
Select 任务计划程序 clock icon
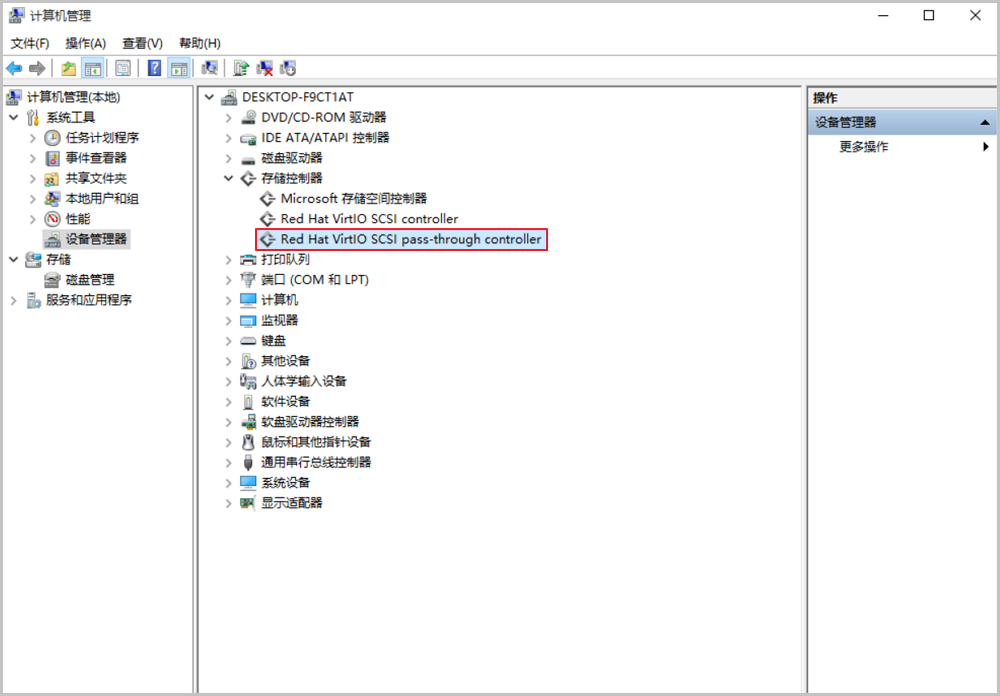tap(52, 138)
